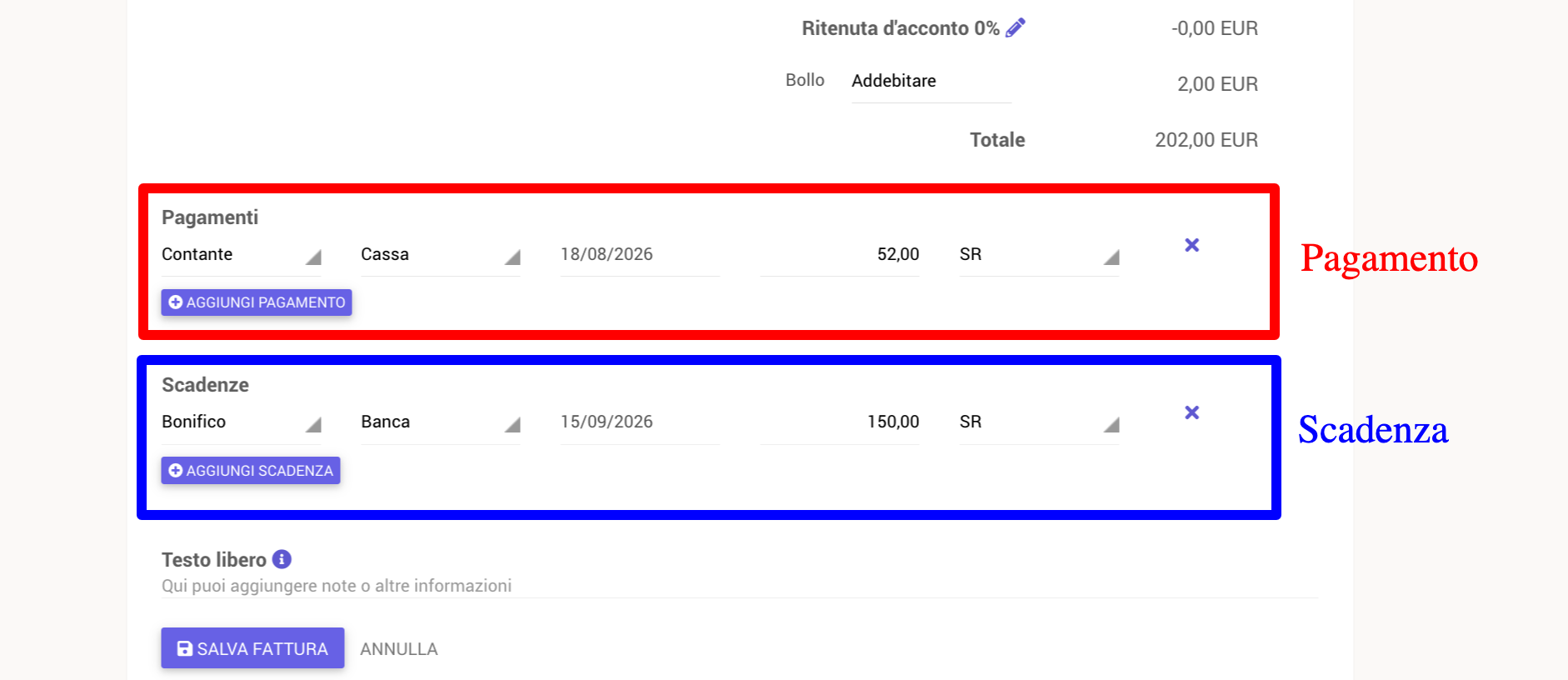
Task: Open the Cassa account dropdown
Action: coord(440,255)
